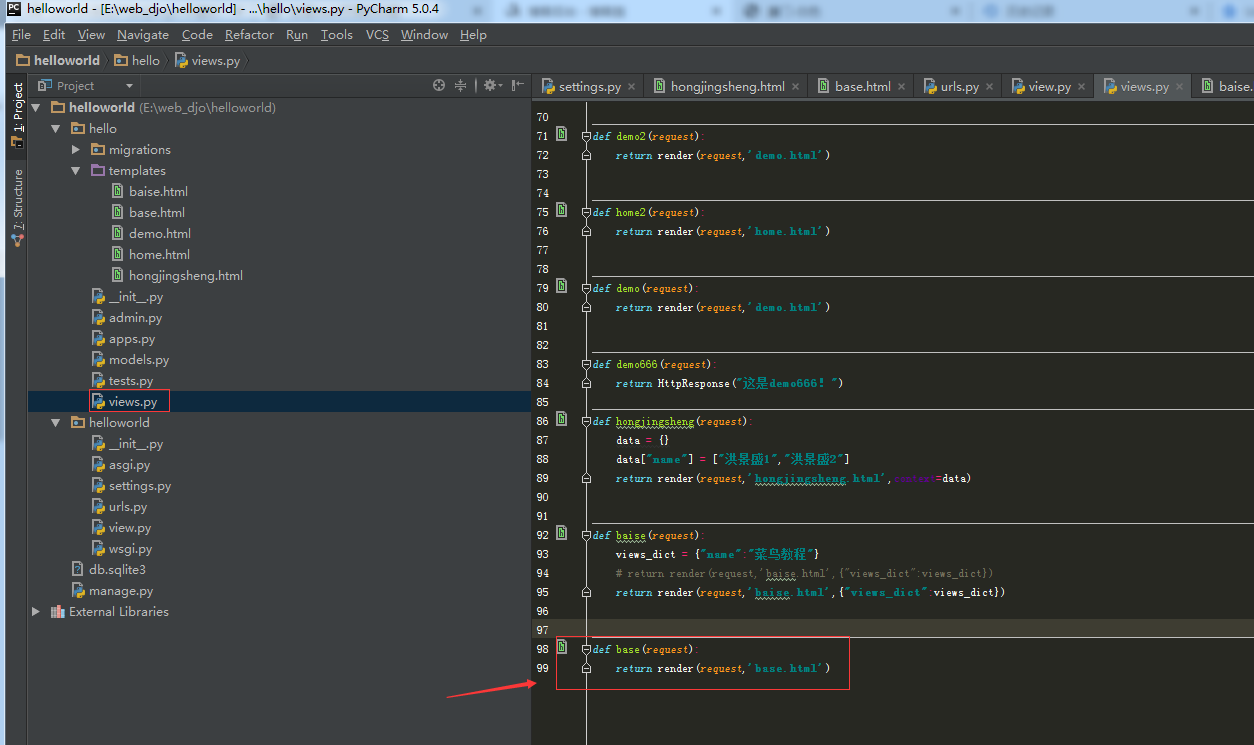Select wsgi.py in project tree
Viewport: 1254px width, 745px height.
pyautogui.click(x=121, y=548)
